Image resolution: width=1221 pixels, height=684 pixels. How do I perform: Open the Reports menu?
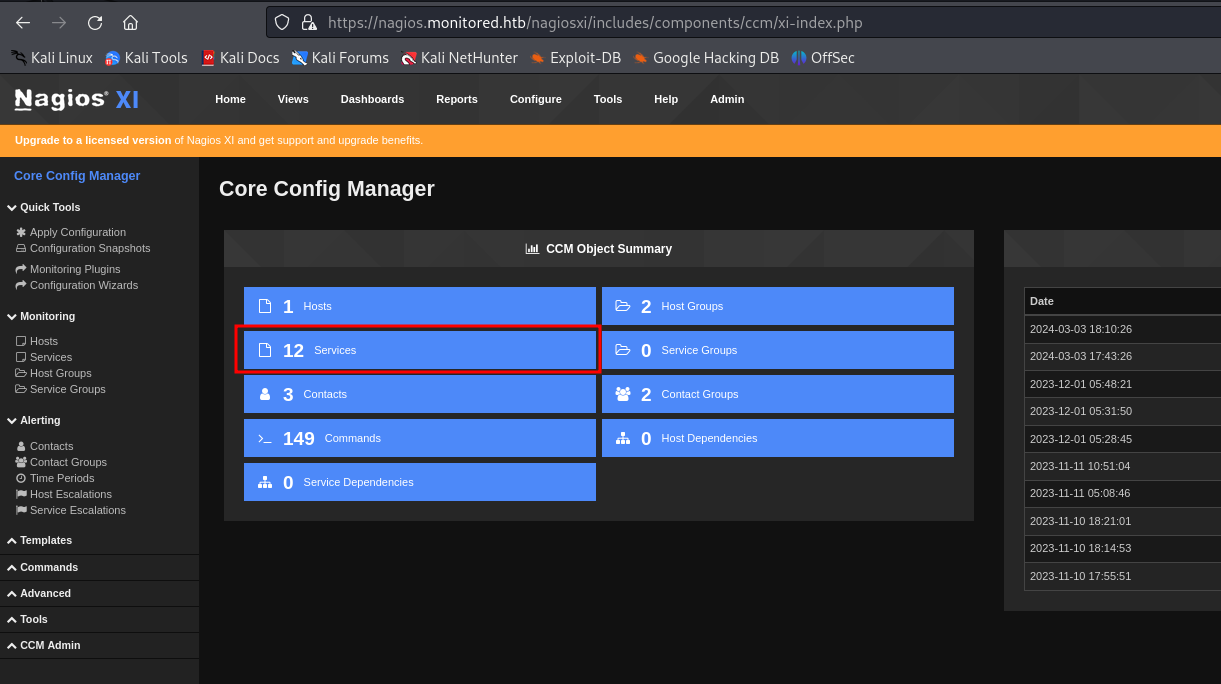[457, 99]
